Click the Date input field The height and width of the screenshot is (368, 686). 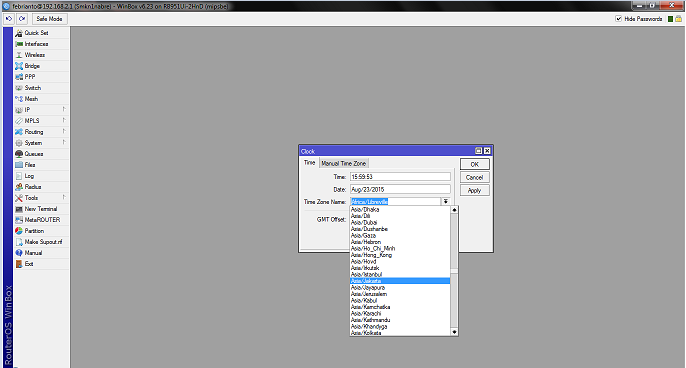click(x=400, y=189)
